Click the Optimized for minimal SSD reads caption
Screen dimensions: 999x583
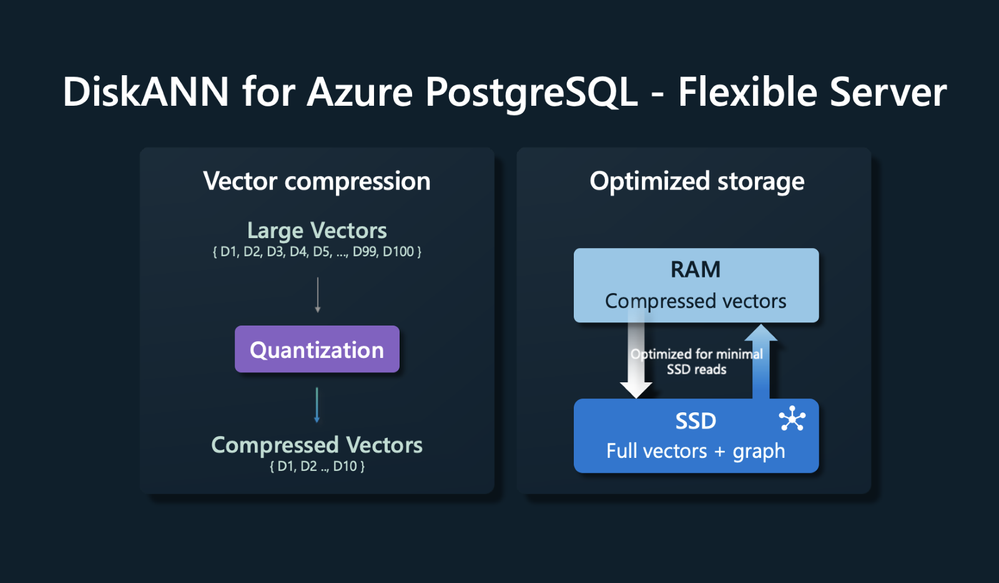click(696, 362)
